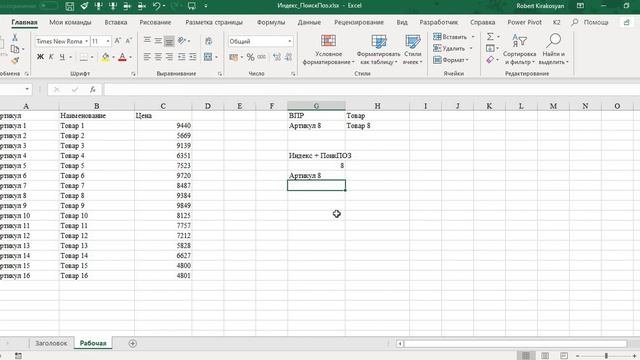Viewport: 640px width, 360px height.
Task: Open the Формулы ribbon tab
Action: (271, 22)
